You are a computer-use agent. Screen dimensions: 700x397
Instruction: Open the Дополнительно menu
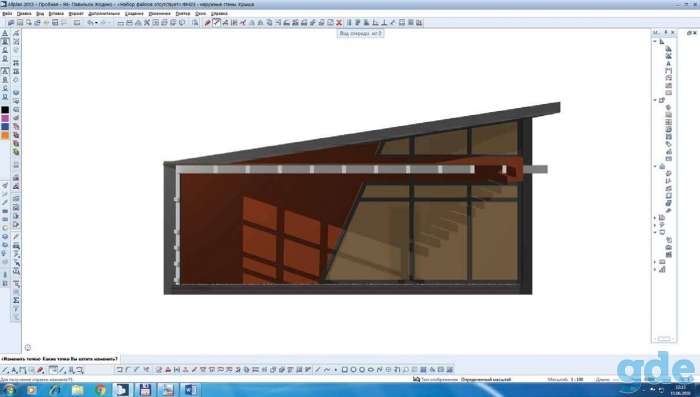coord(104,14)
